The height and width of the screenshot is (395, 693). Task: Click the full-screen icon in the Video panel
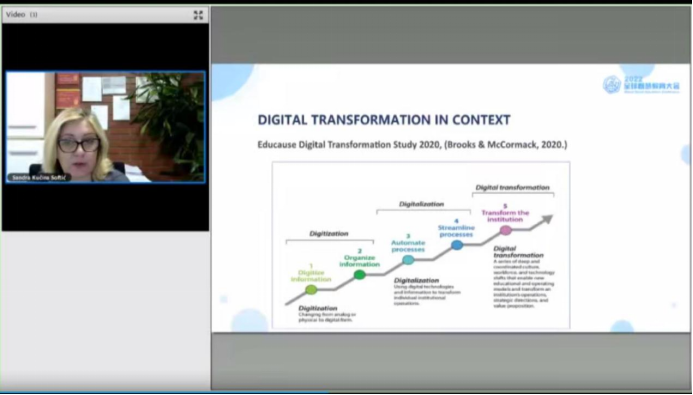coord(198,15)
